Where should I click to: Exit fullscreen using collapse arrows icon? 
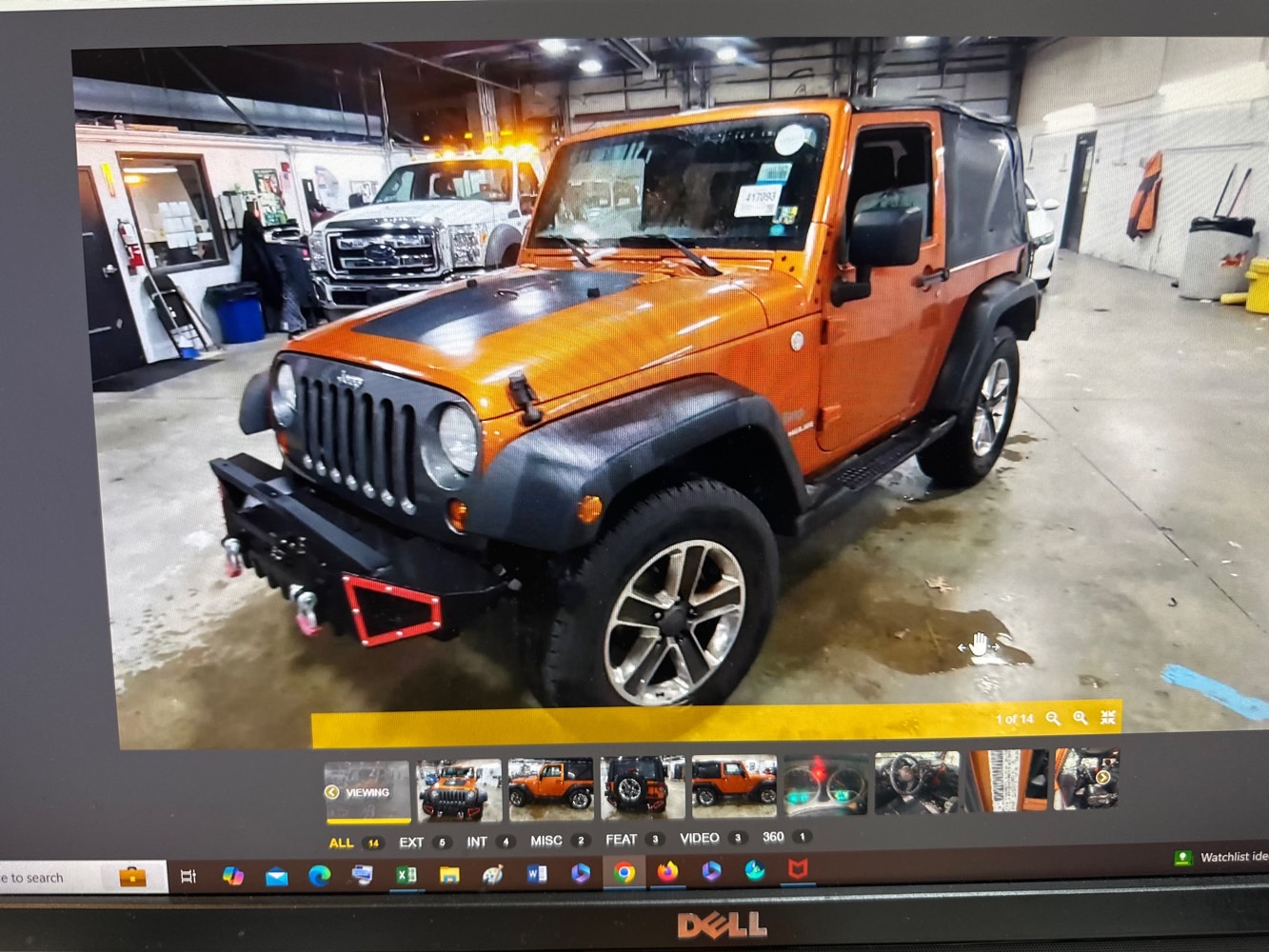[x=1108, y=717]
